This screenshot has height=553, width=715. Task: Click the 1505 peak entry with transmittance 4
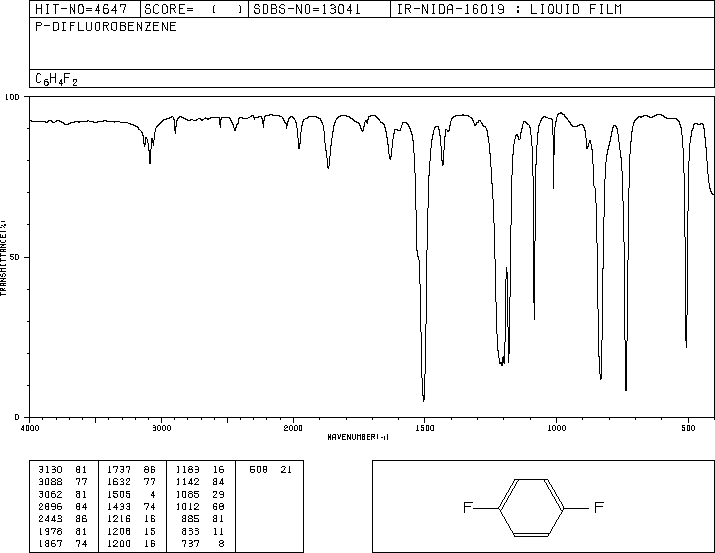131,494
